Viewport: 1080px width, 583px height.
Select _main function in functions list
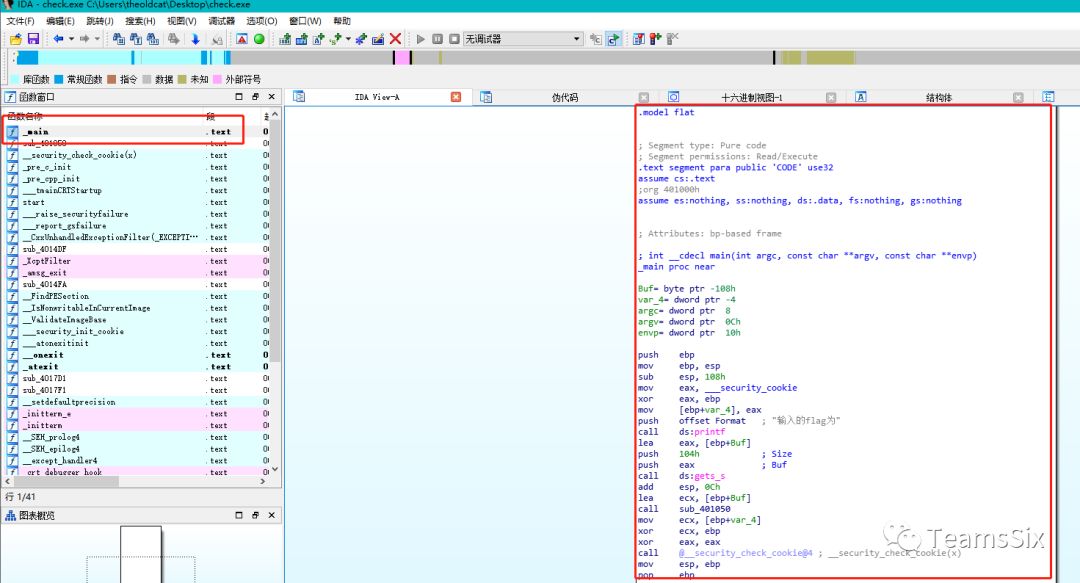tap(138, 132)
